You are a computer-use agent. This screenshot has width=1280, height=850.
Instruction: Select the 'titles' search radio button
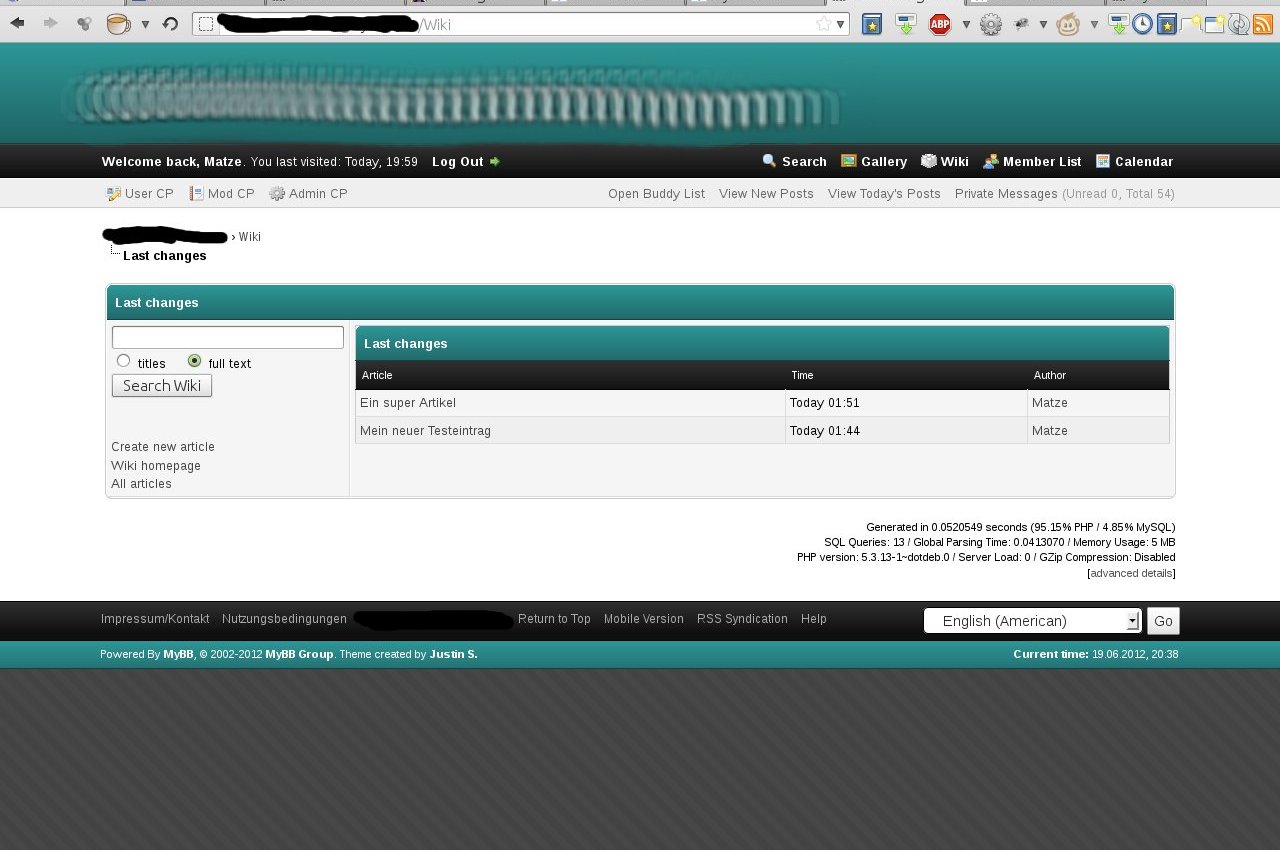tap(124, 361)
